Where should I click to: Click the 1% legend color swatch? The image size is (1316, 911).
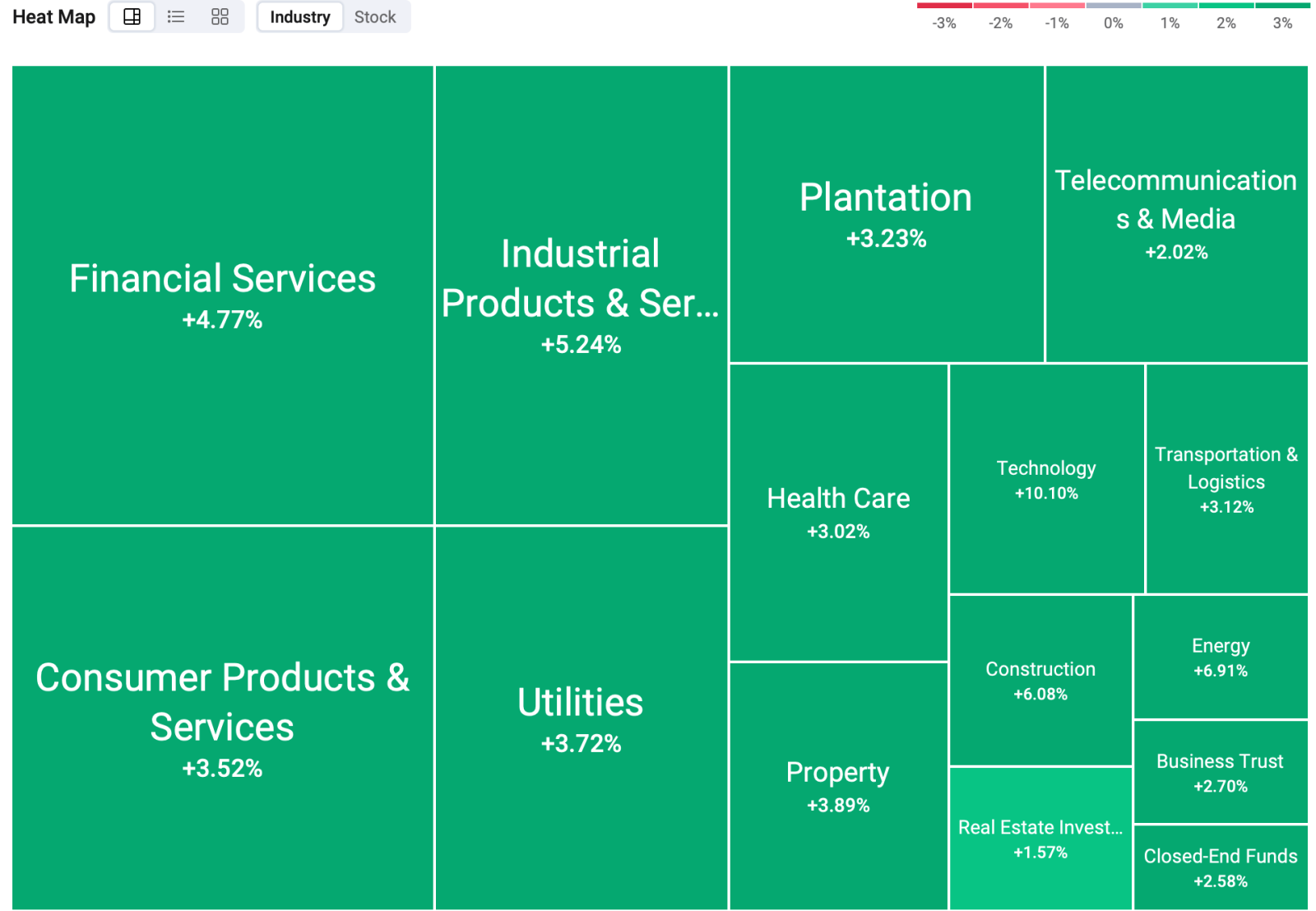pos(1170,6)
